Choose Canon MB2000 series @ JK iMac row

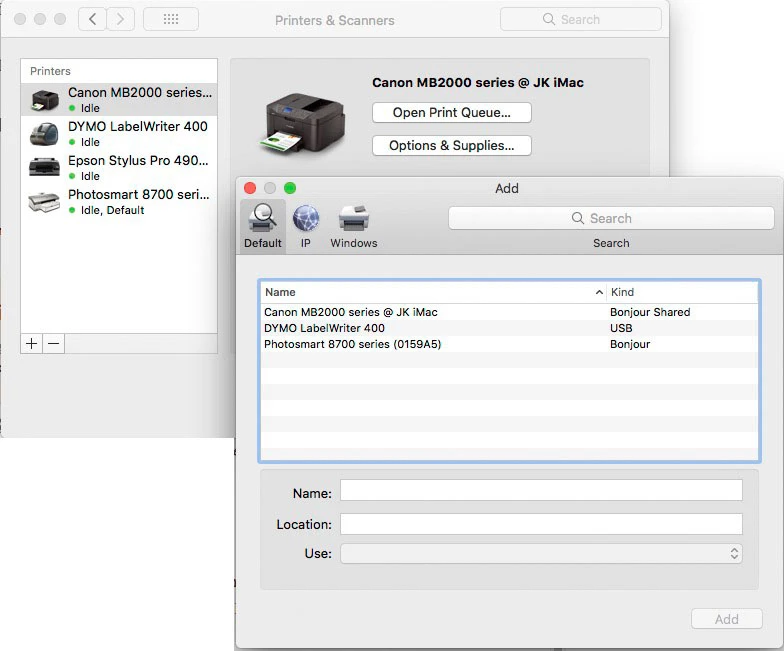pos(509,312)
